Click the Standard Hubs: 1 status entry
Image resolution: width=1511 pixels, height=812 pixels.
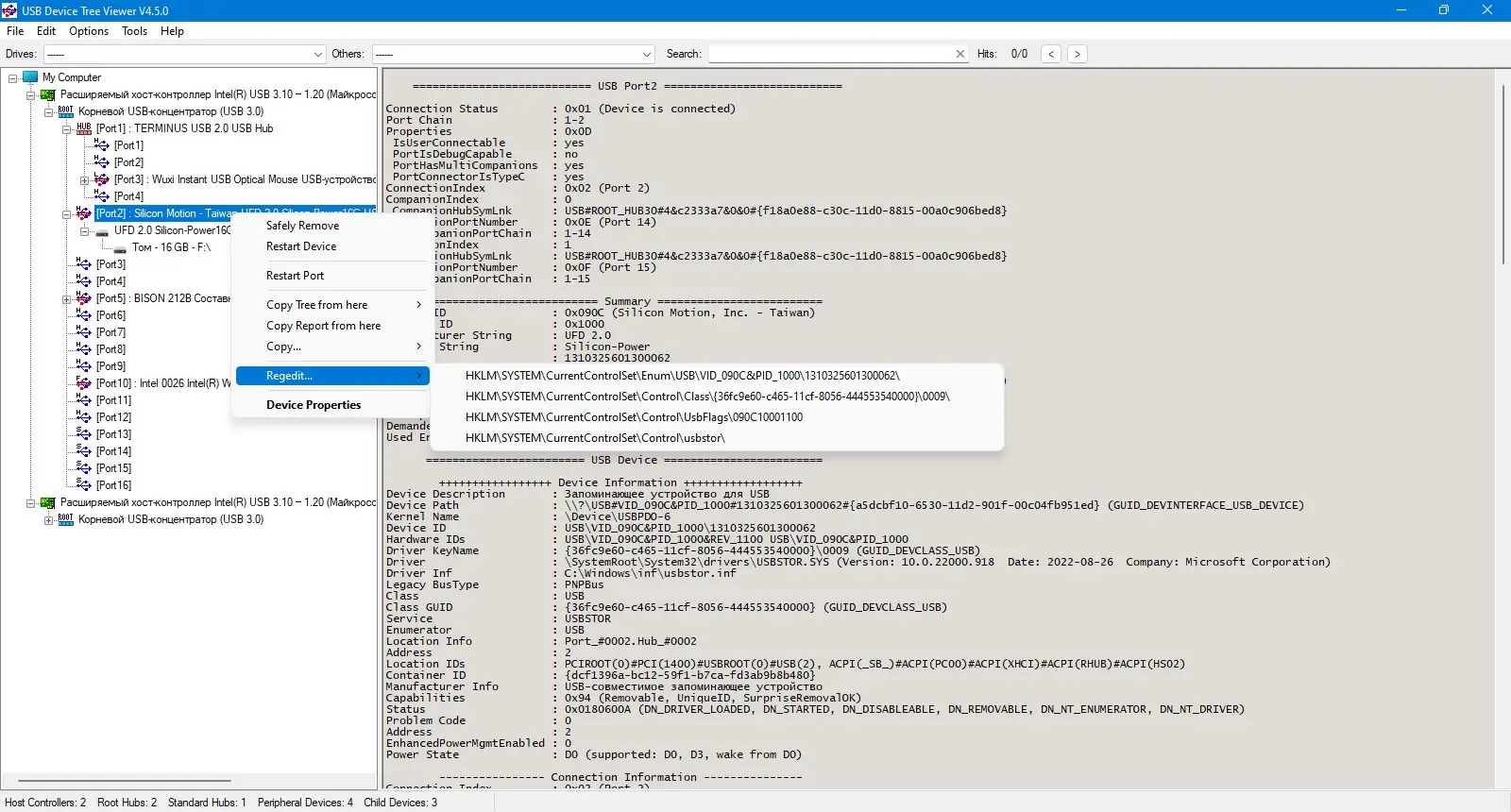coord(207,803)
